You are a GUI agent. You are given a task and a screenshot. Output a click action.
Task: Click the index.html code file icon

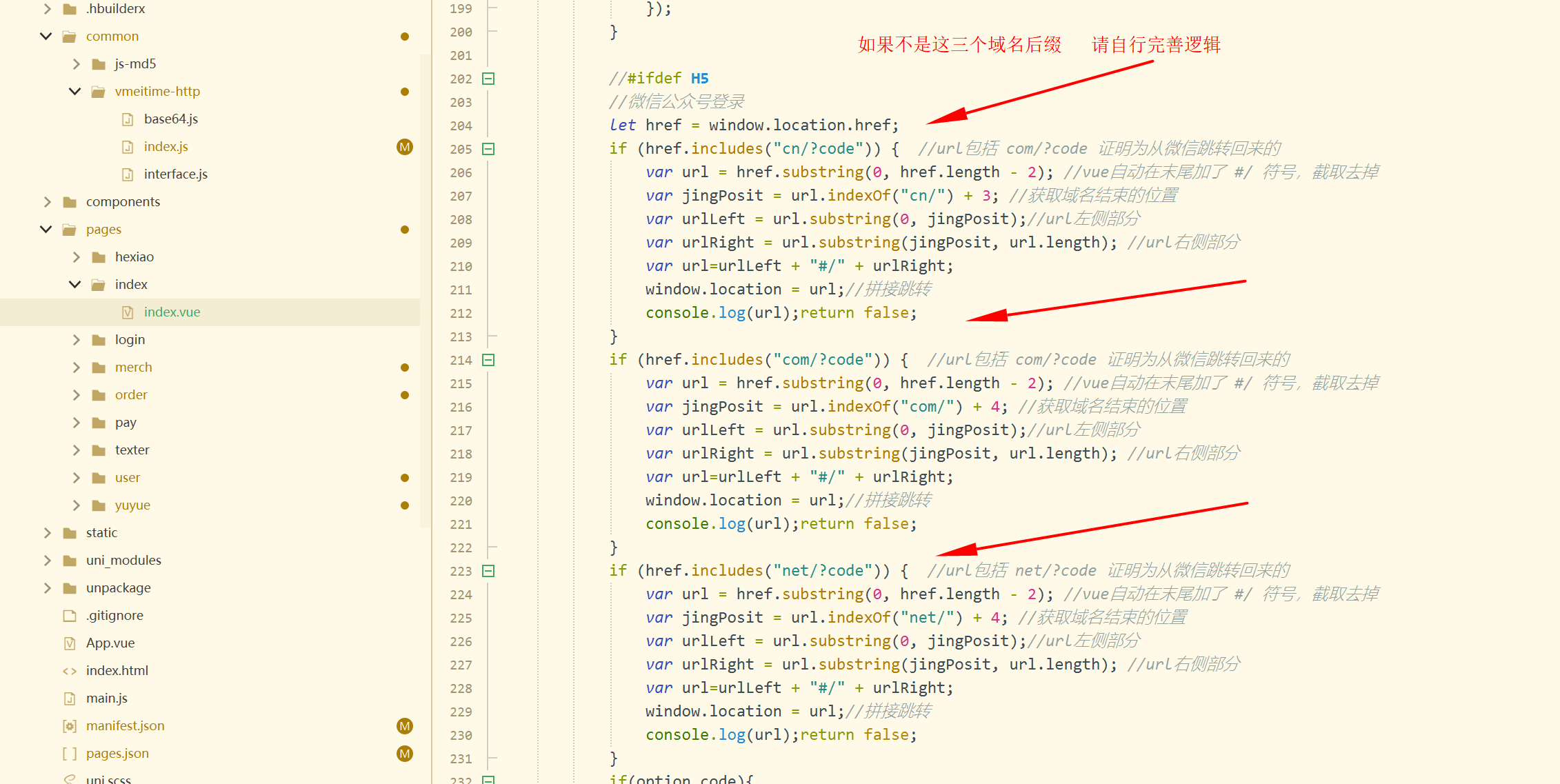point(70,671)
